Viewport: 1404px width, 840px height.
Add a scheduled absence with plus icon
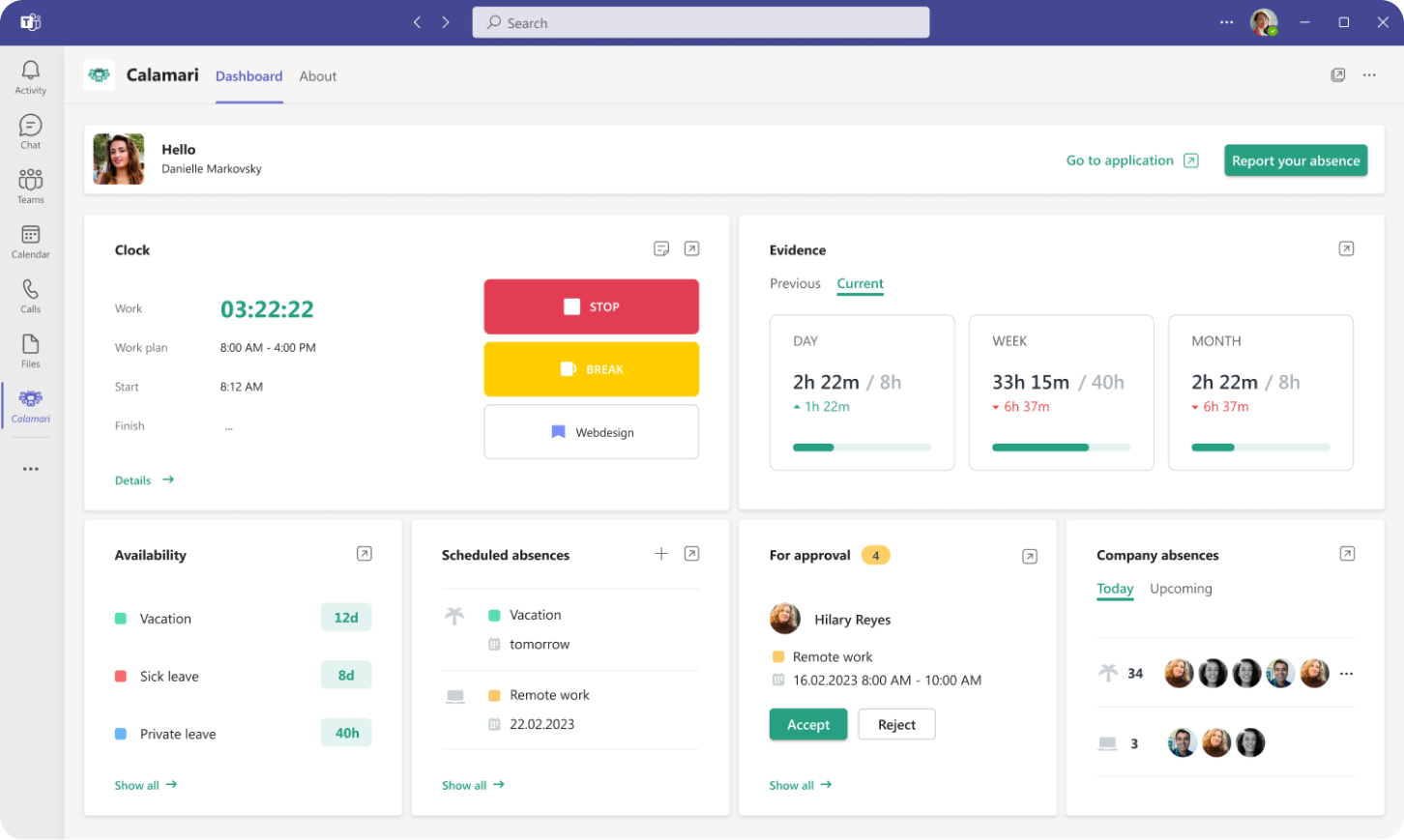[x=661, y=554]
